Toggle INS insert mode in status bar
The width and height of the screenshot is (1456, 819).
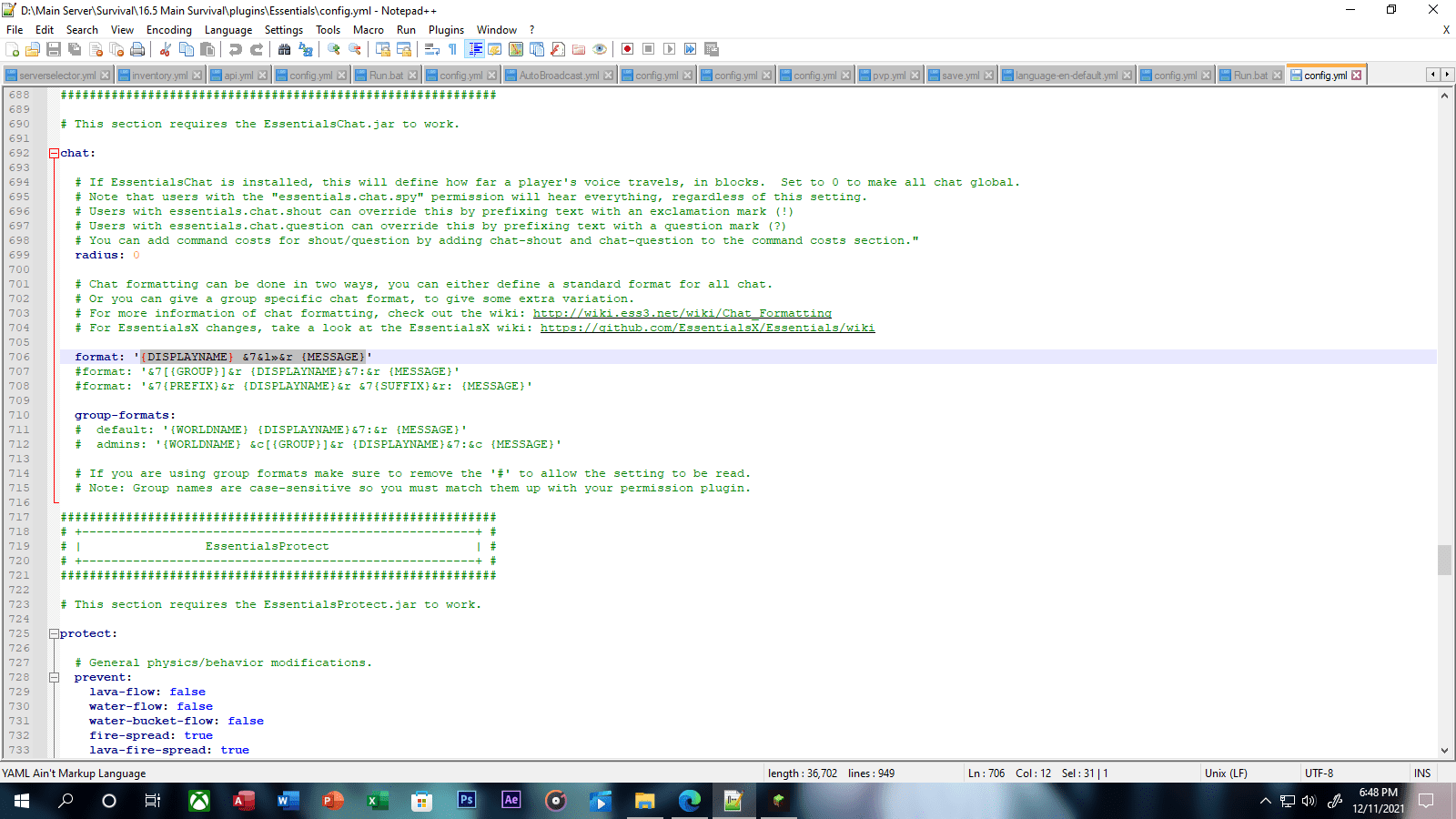tap(1422, 773)
